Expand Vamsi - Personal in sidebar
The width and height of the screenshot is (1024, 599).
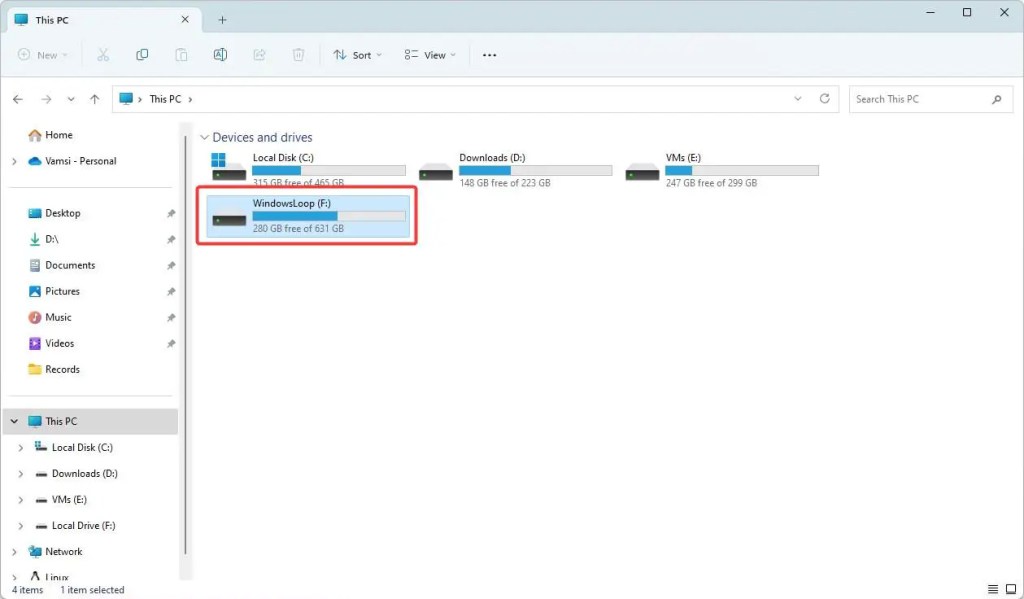(x=14, y=161)
